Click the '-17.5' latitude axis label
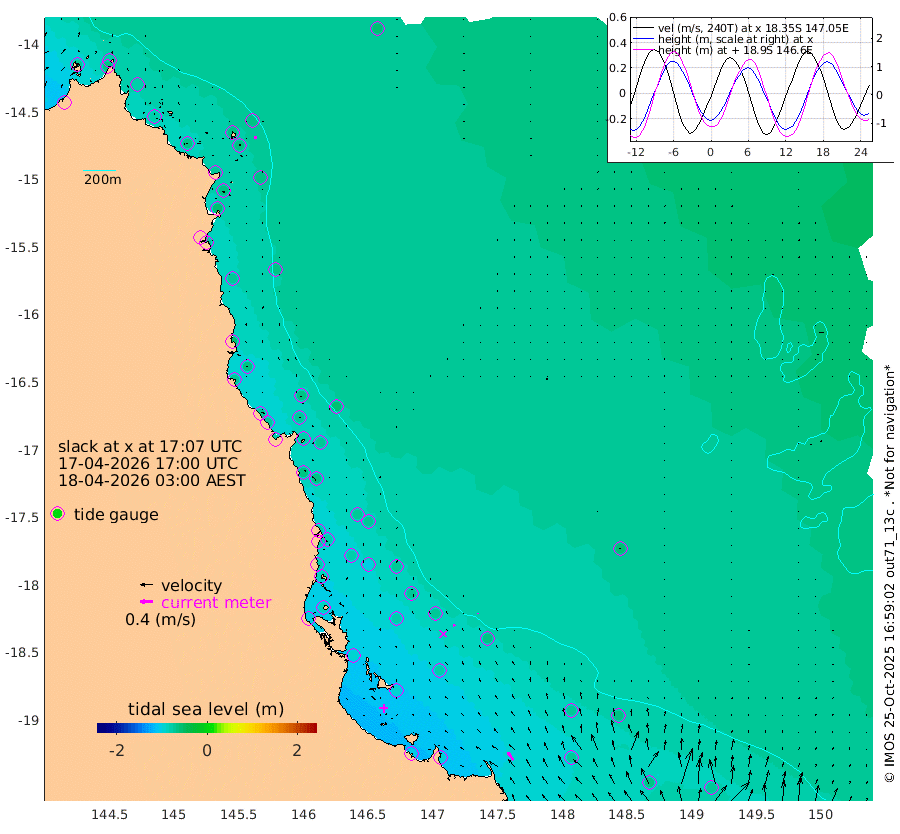Screen dimensions: 900x834 point(22,518)
